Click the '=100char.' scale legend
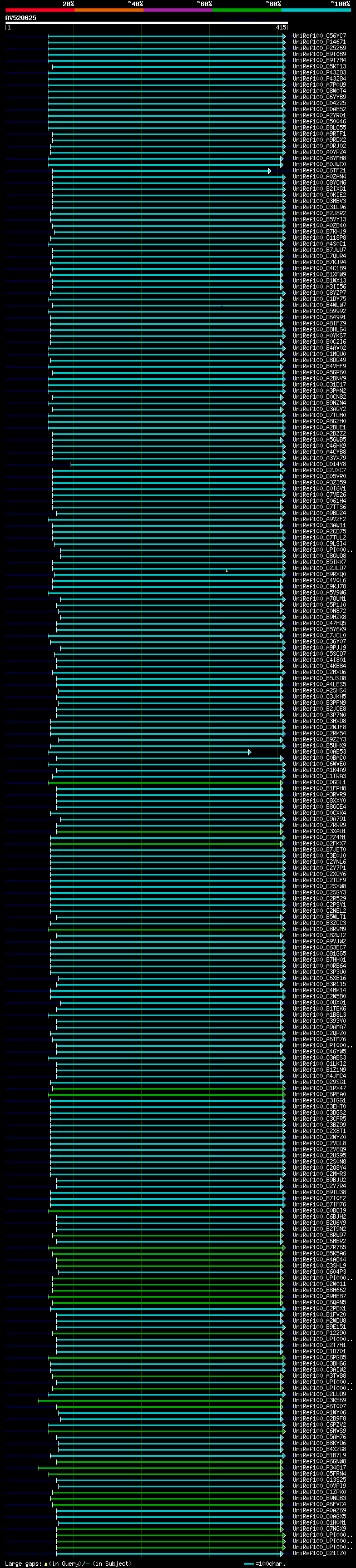356x1568 pixels. click(x=270, y=1564)
